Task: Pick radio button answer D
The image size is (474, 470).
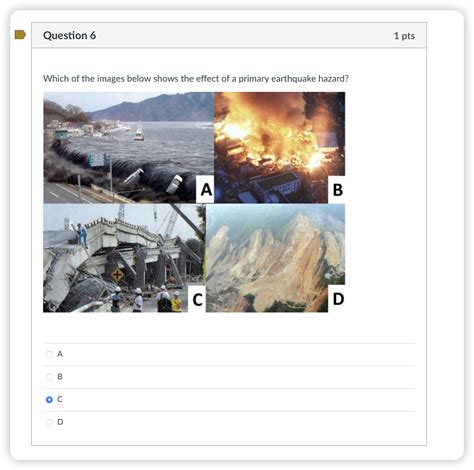Action: [49, 422]
